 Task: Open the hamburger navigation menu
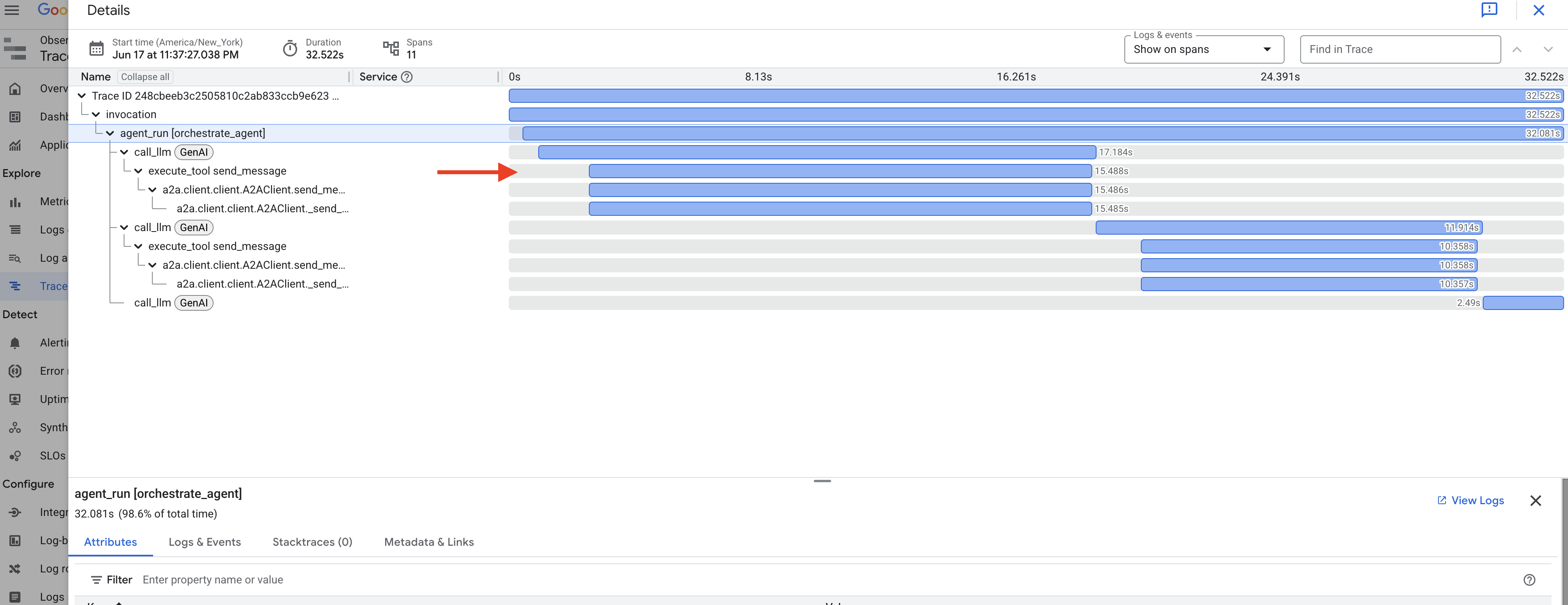(x=12, y=10)
